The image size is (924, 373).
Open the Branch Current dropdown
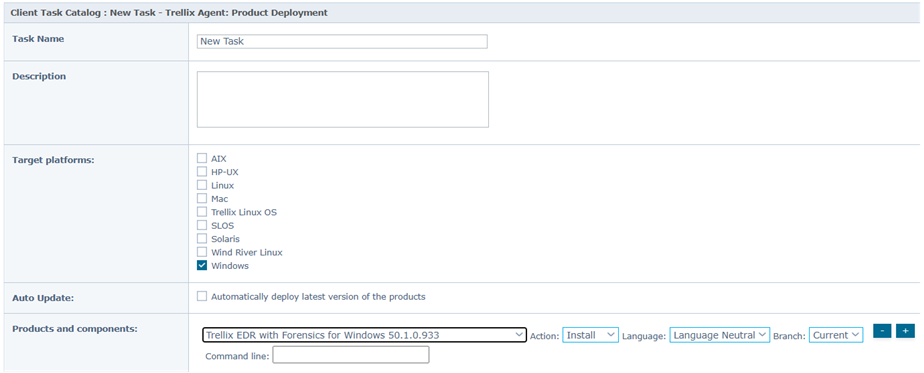pos(836,335)
